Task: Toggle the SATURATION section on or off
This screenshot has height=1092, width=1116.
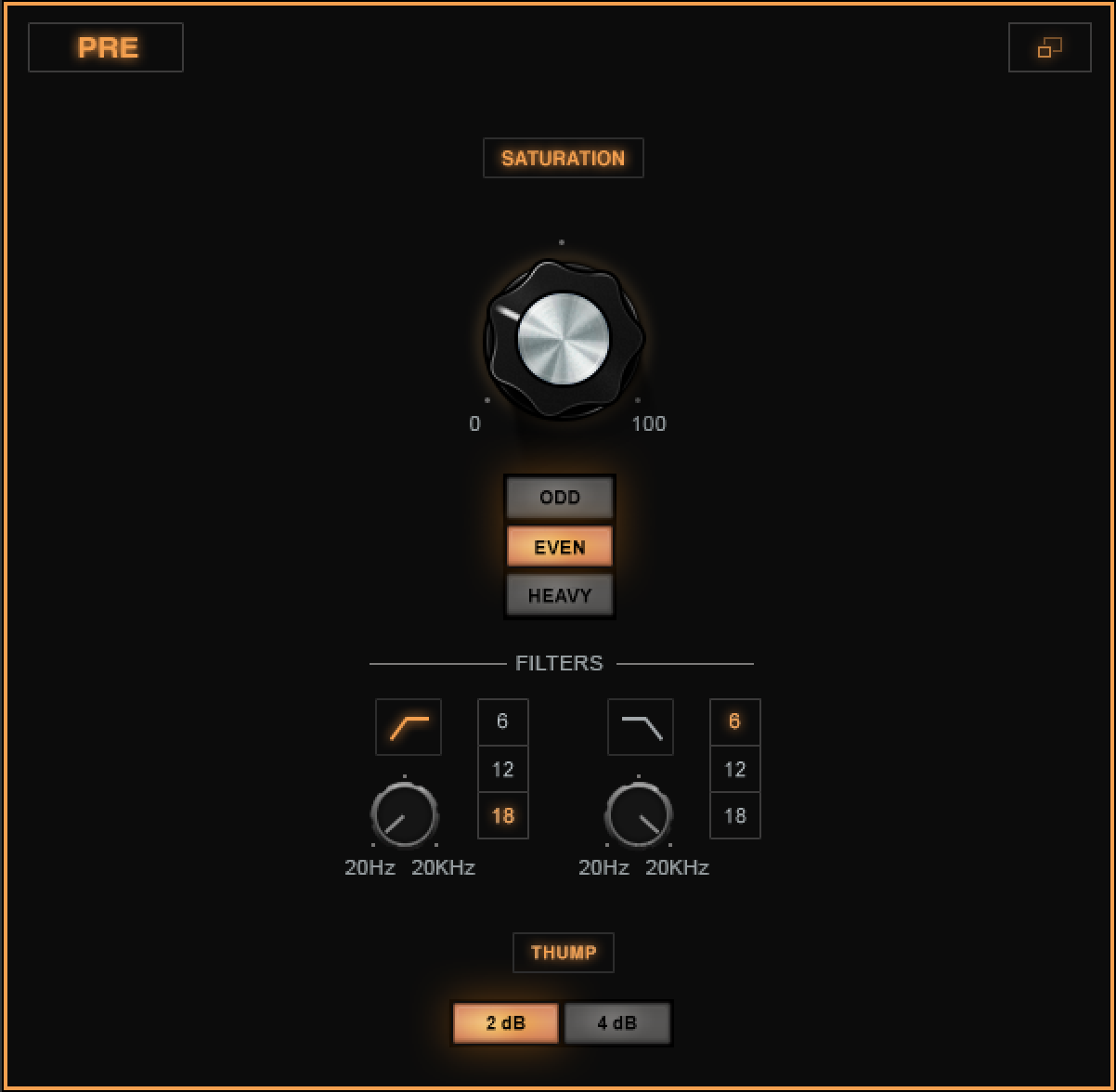Action: click(564, 158)
